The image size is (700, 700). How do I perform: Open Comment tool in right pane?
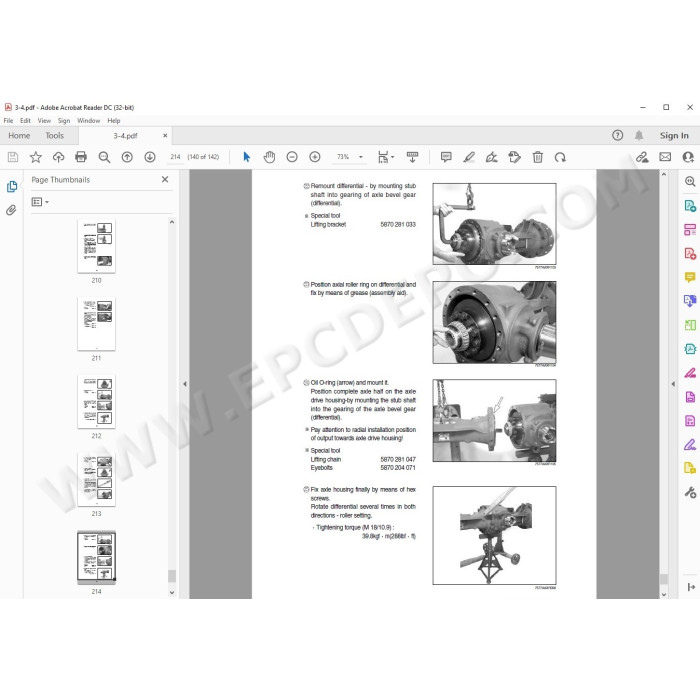pyautogui.click(x=690, y=277)
